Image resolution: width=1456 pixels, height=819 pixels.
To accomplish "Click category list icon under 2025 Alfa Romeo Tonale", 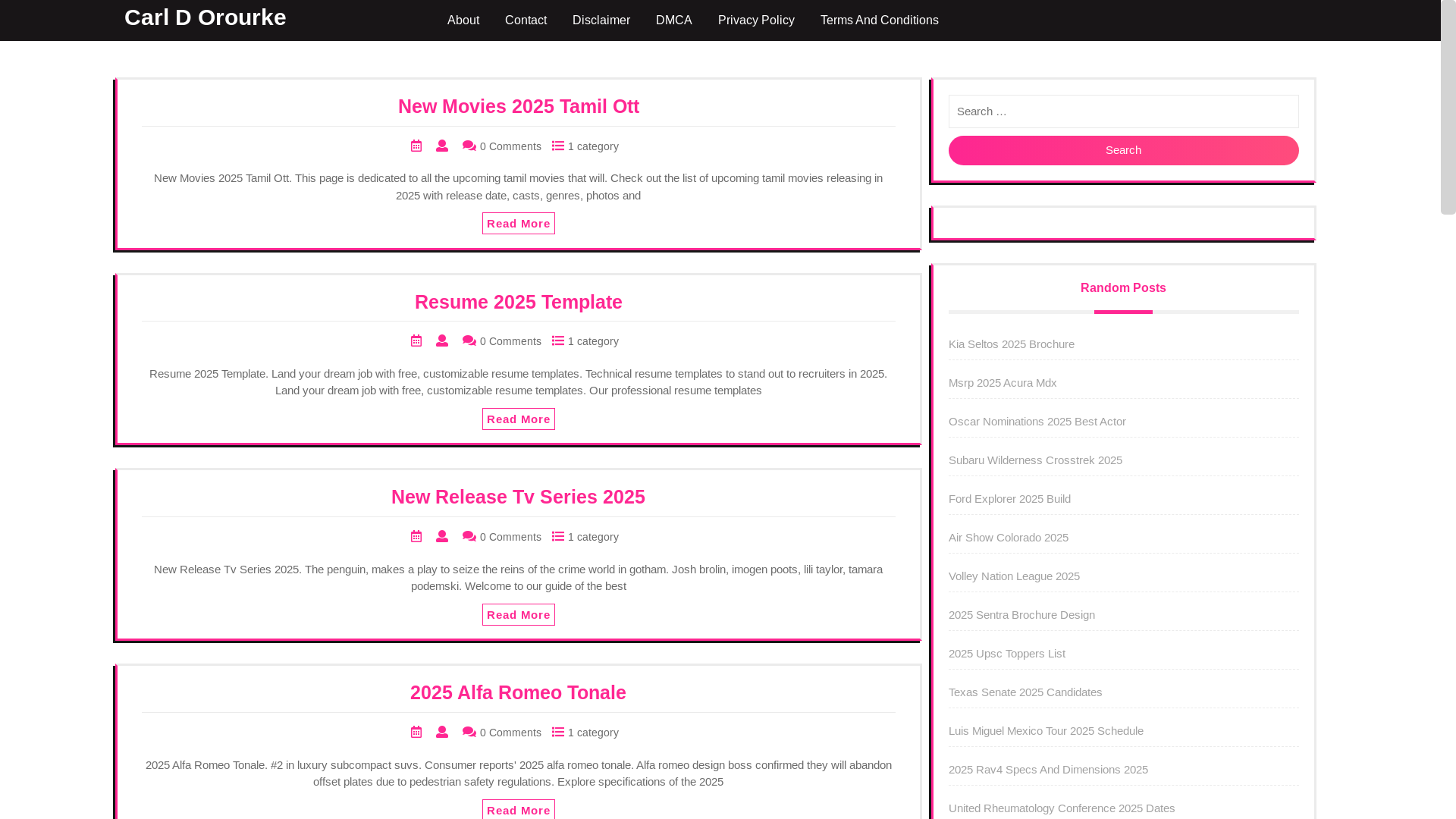I will (558, 732).
